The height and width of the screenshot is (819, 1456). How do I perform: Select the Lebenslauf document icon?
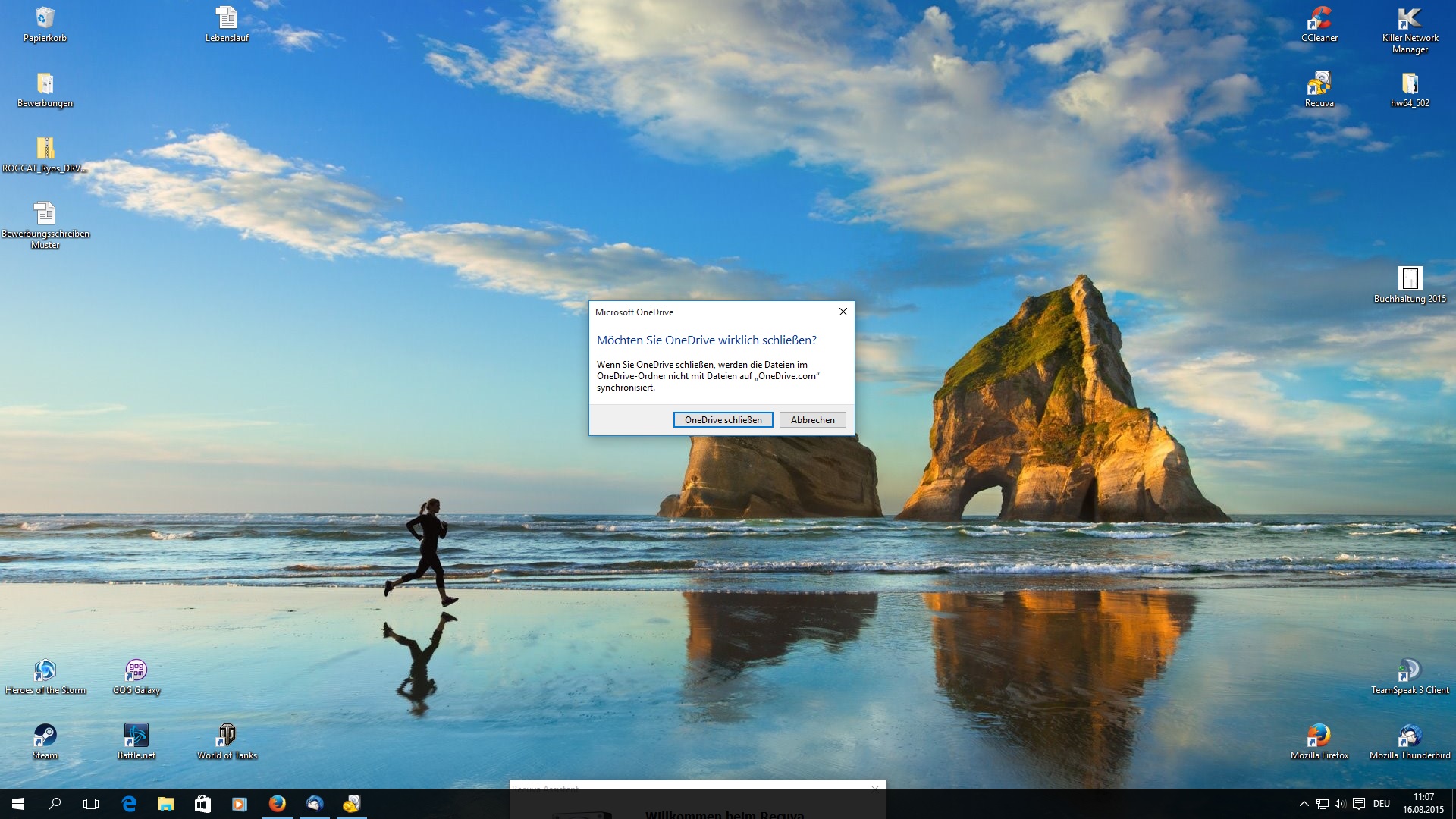click(x=226, y=17)
